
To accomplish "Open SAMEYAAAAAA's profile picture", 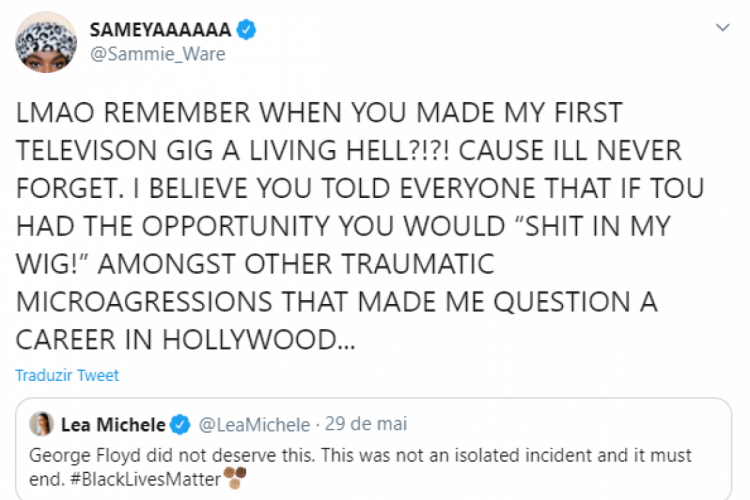I will click(42, 39).
